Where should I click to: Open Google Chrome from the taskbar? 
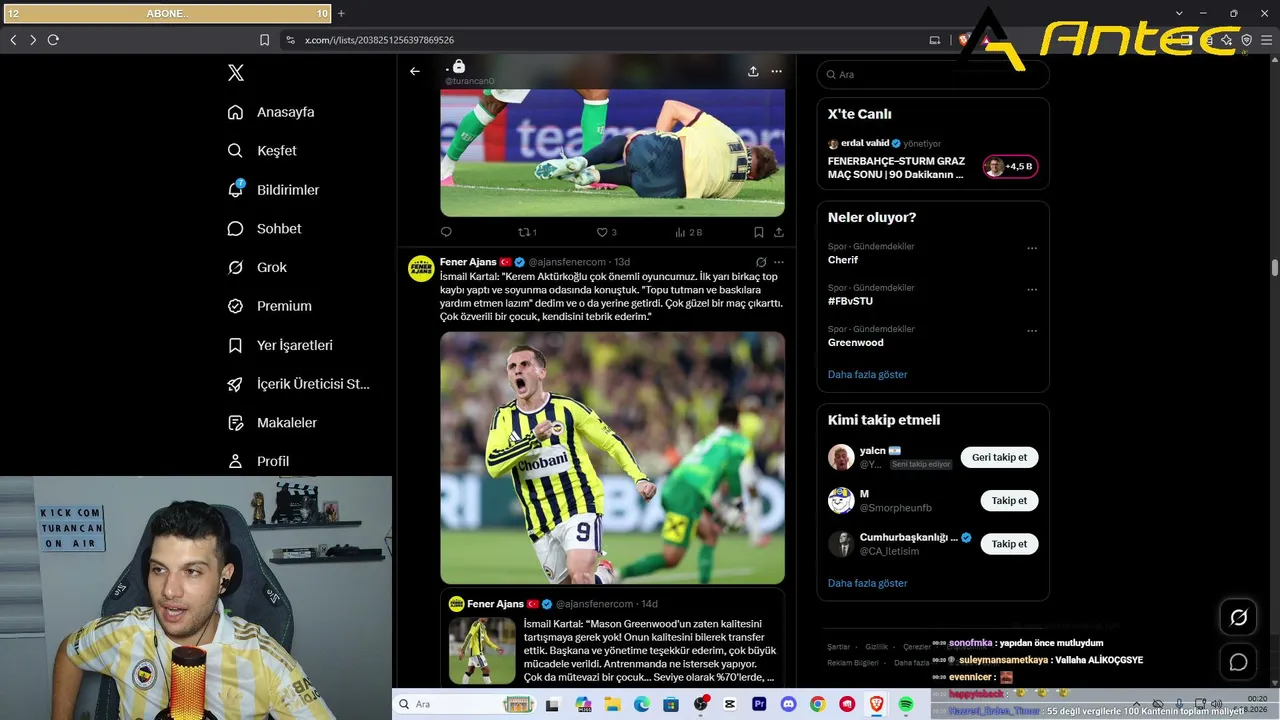pyautogui.click(x=818, y=704)
